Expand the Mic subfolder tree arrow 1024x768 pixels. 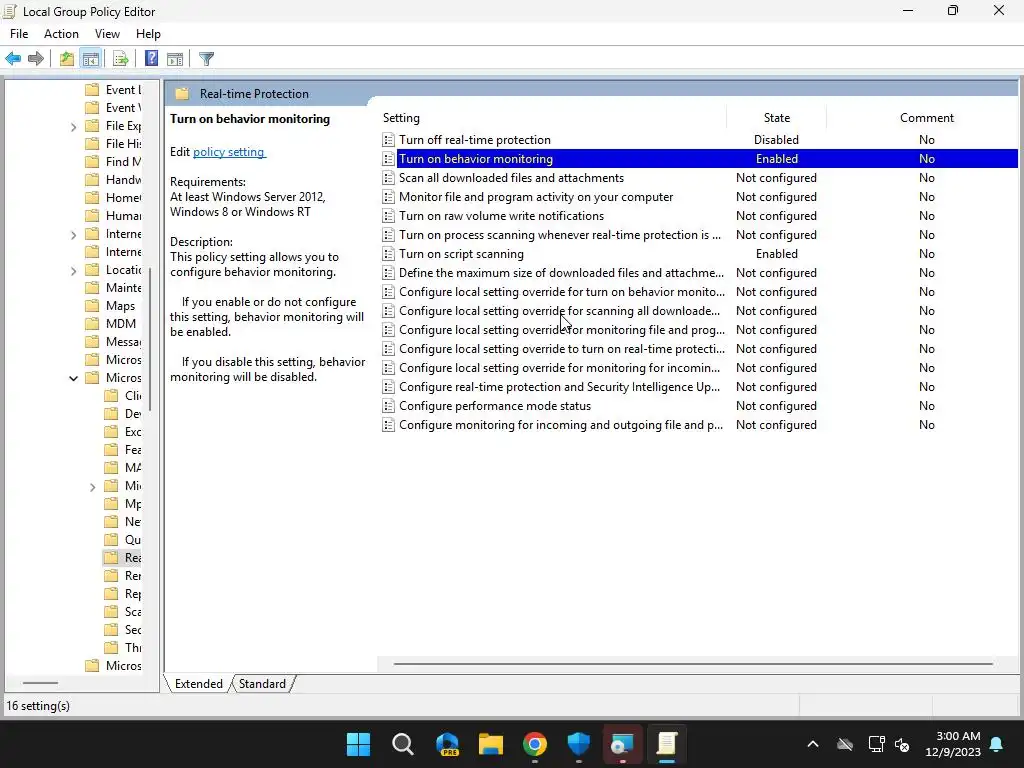pyautogui.click(x=92, y=487)
